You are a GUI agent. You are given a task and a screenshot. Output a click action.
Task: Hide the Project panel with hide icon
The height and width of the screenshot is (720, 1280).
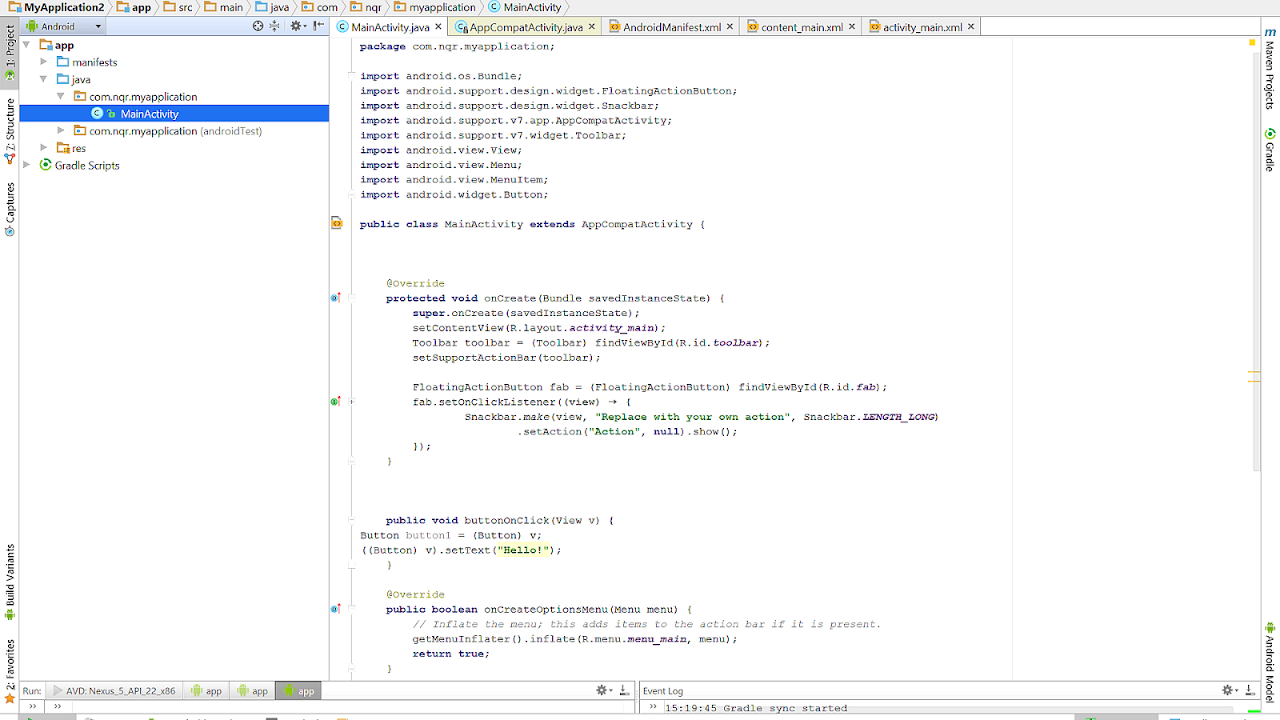pyautogui.click(x=318, y=26)
